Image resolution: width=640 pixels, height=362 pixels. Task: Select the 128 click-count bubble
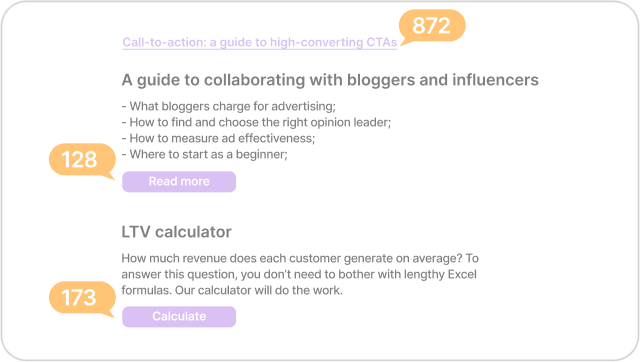click(82, 159)
